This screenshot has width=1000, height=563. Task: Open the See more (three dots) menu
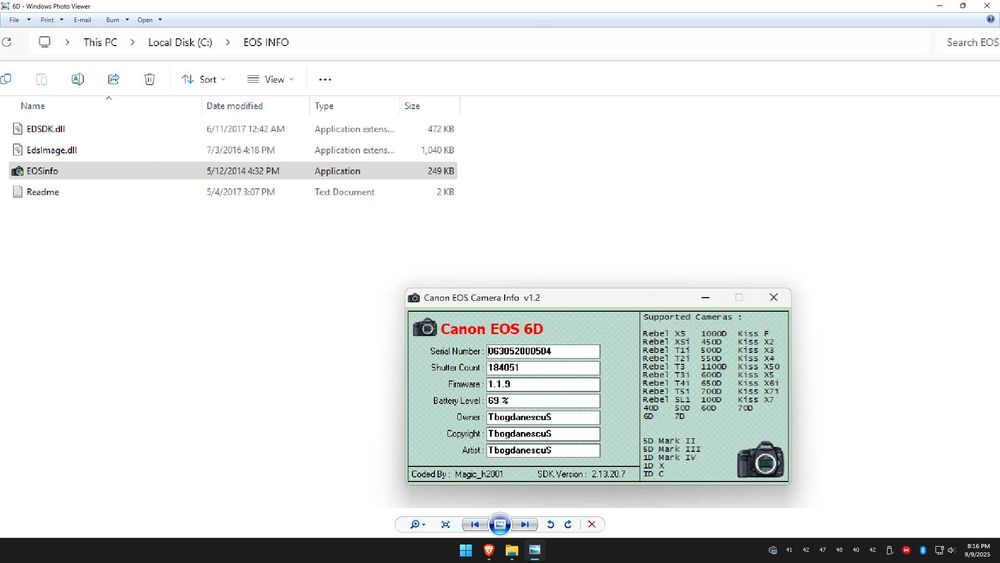point(325,80)
